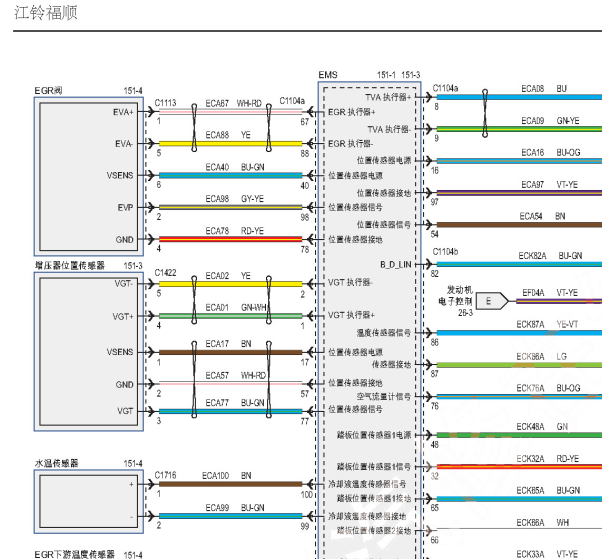This screenshot has height=559, width=602.
Task: Select connector label C1113
Action: [165, 103]
